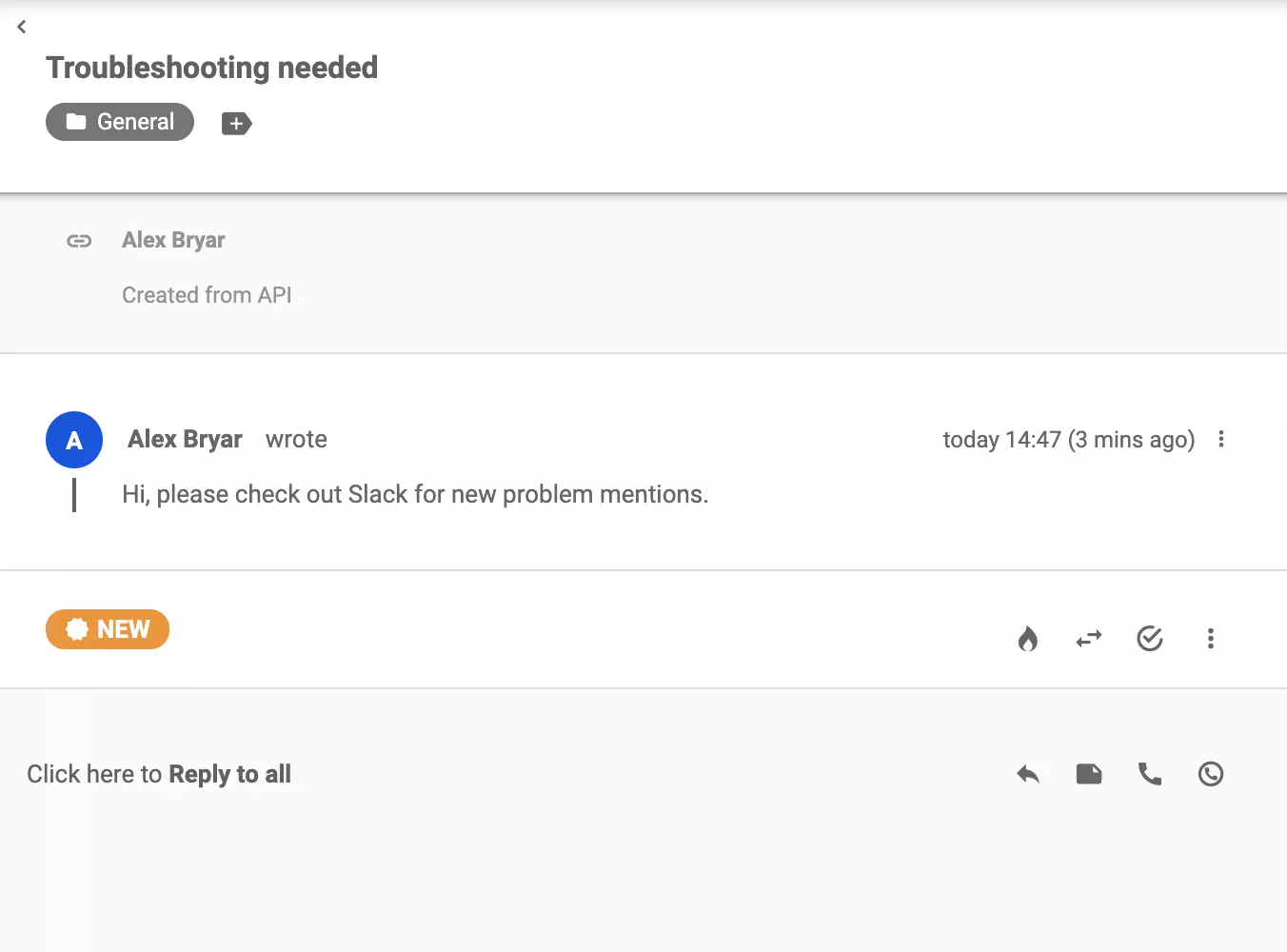Click the folder icon inside the General chip
The height and width of the screenshot is (952, 1287).
[74, 121]
